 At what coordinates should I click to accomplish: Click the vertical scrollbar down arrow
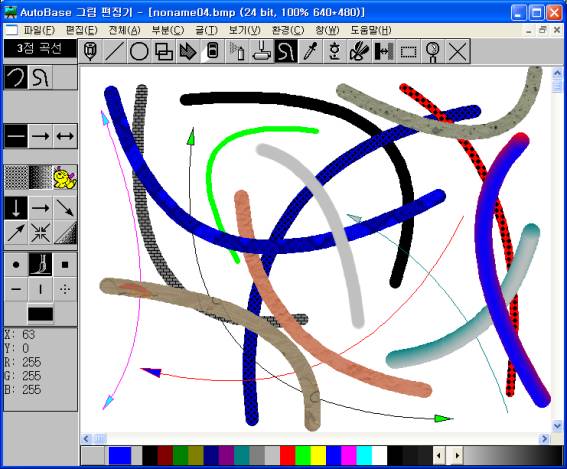pos(557,426)
